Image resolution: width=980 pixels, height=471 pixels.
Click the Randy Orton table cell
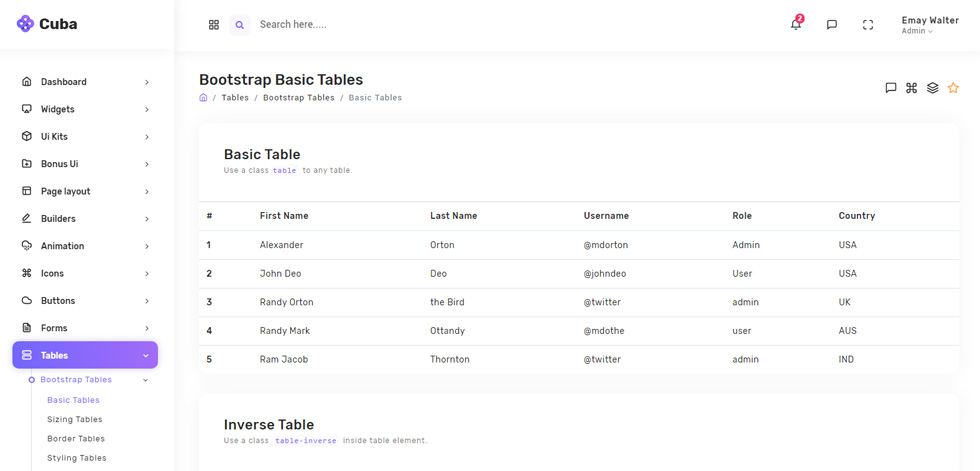coord(286,302)
